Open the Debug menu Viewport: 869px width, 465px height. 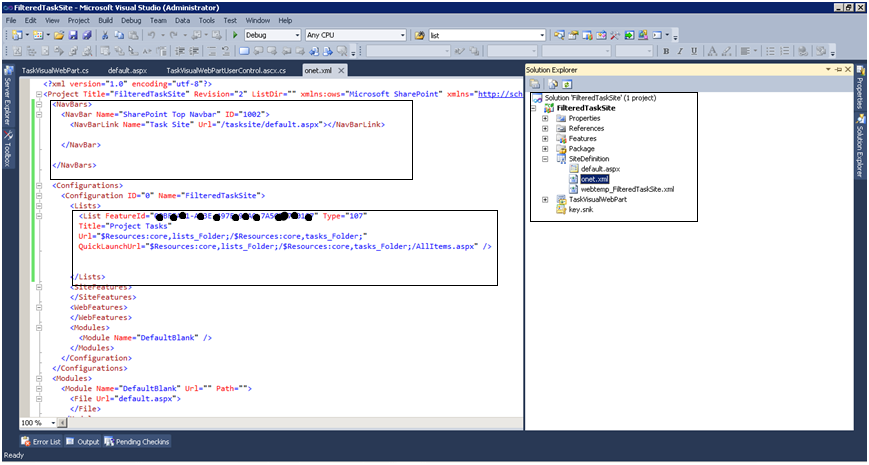coord(131,21)
